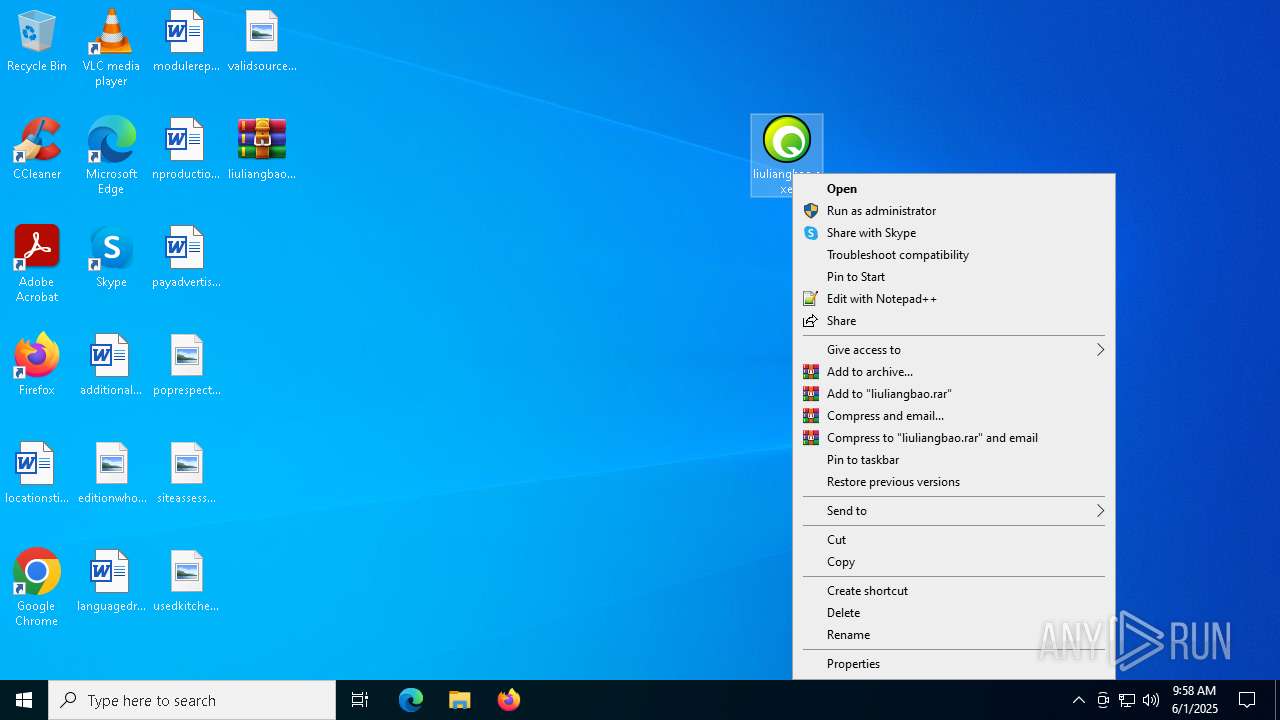Image resolution: width=1280 pixels, height=720 pixels.
Task: Select the poprespect image file icon
Action: click(x=186, y=366)
